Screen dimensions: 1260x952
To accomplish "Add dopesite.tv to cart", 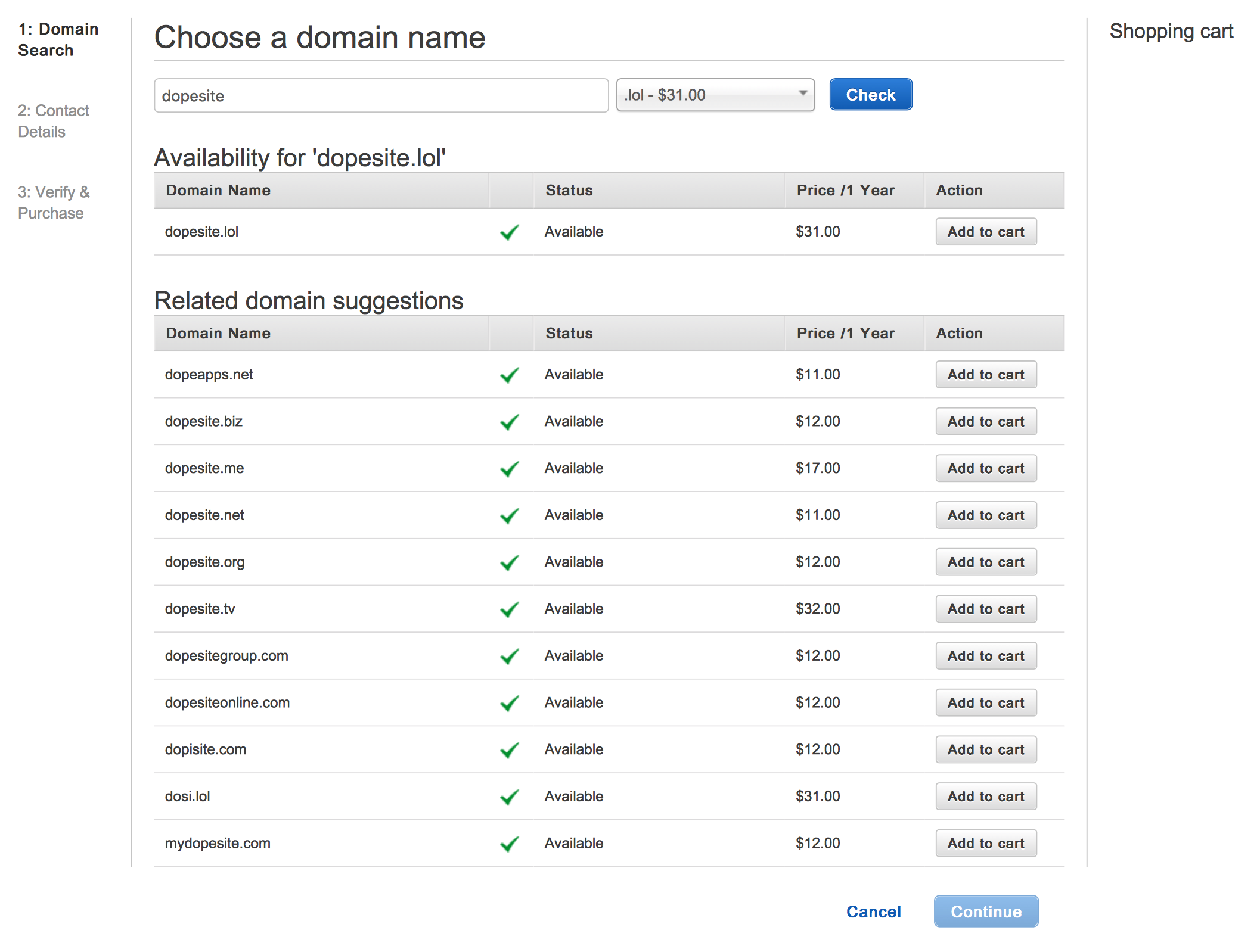I will click(986, 609).
